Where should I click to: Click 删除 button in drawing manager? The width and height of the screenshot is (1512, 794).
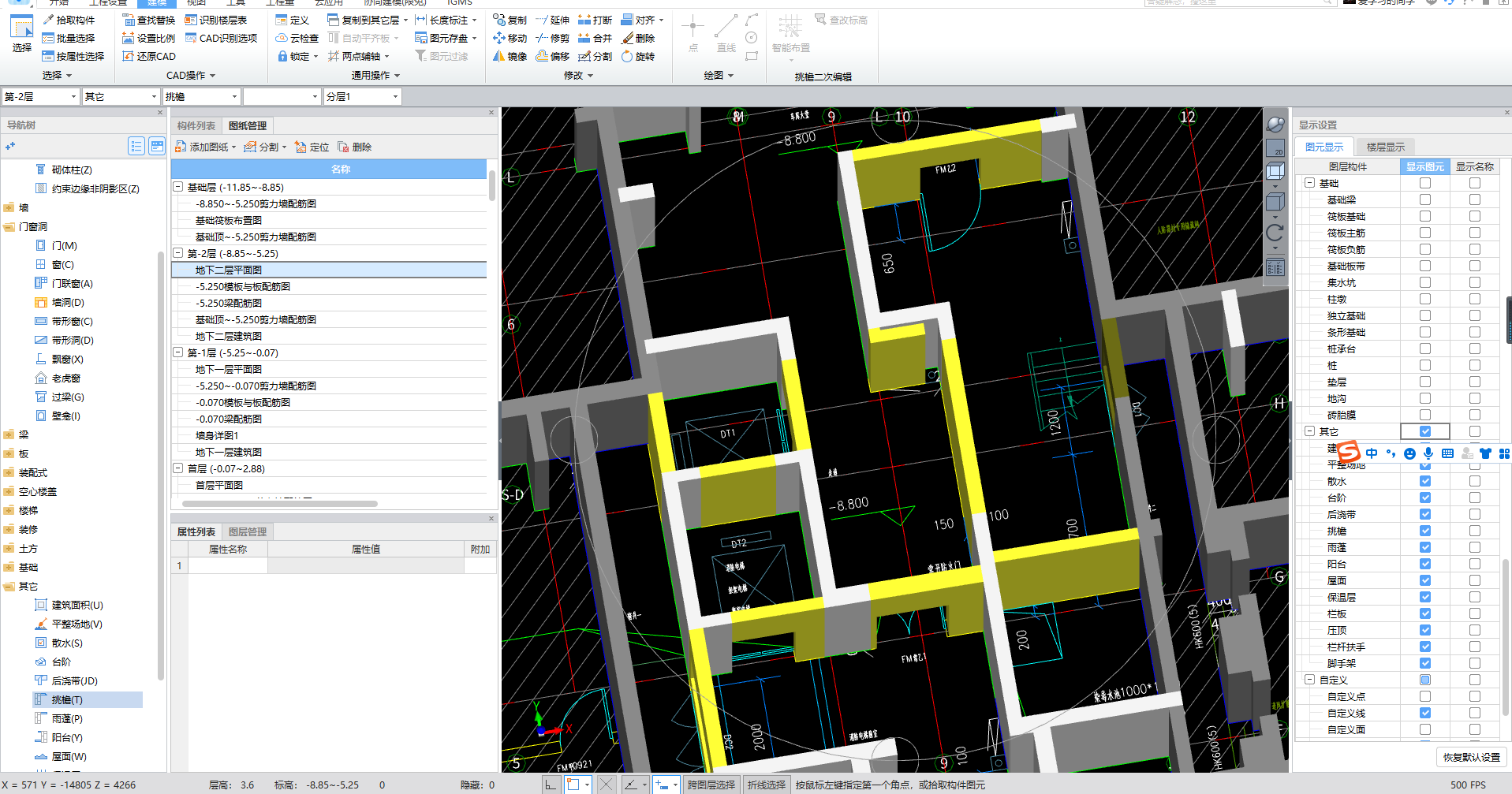pyautogui.click(x=354, y=147)
